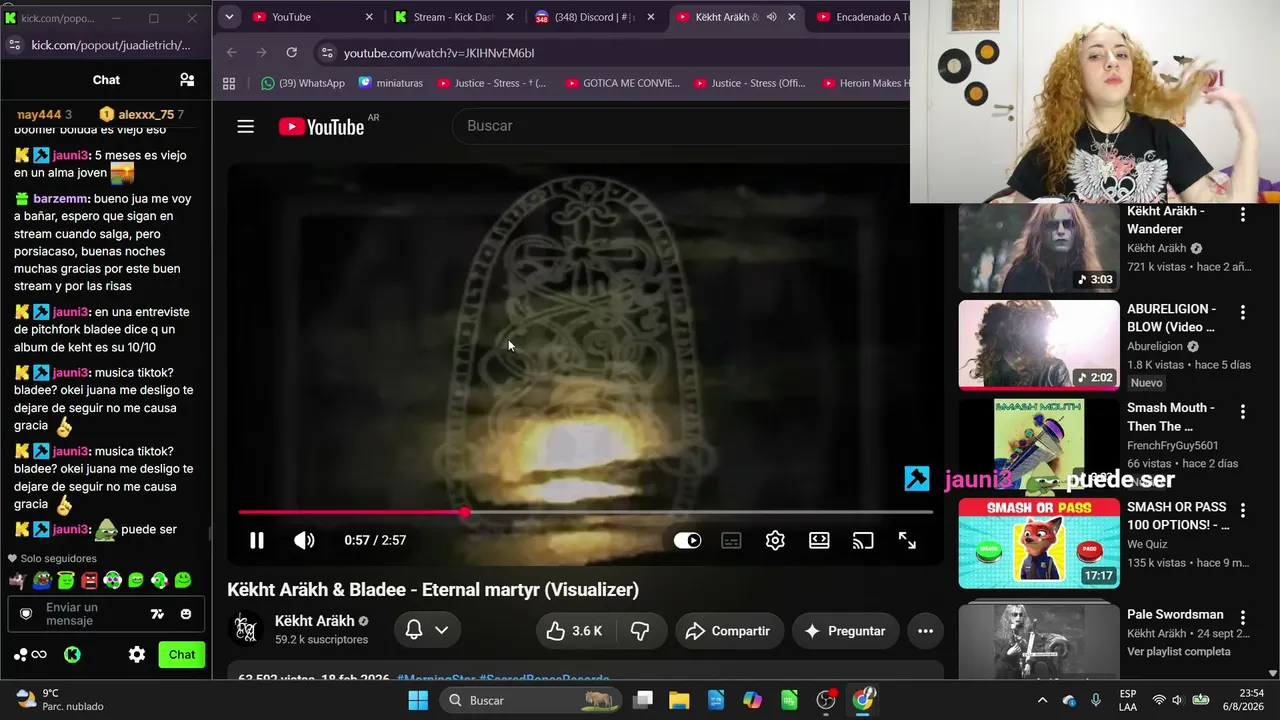Open the Këkht Aräkh Wanderer video thumbnail

1039,248
